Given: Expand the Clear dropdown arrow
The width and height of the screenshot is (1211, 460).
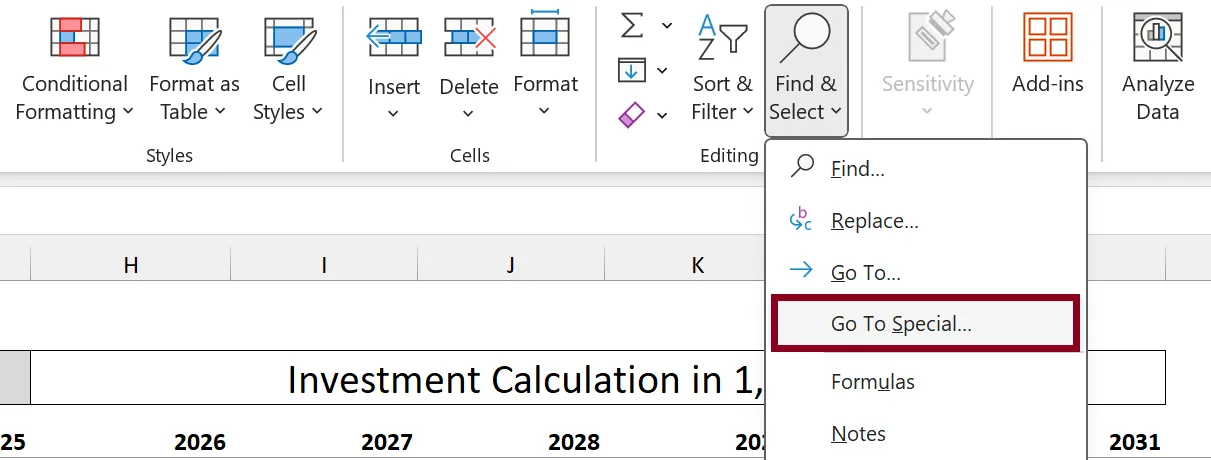Looking at the screenshot, I should (x=662, y=116).
